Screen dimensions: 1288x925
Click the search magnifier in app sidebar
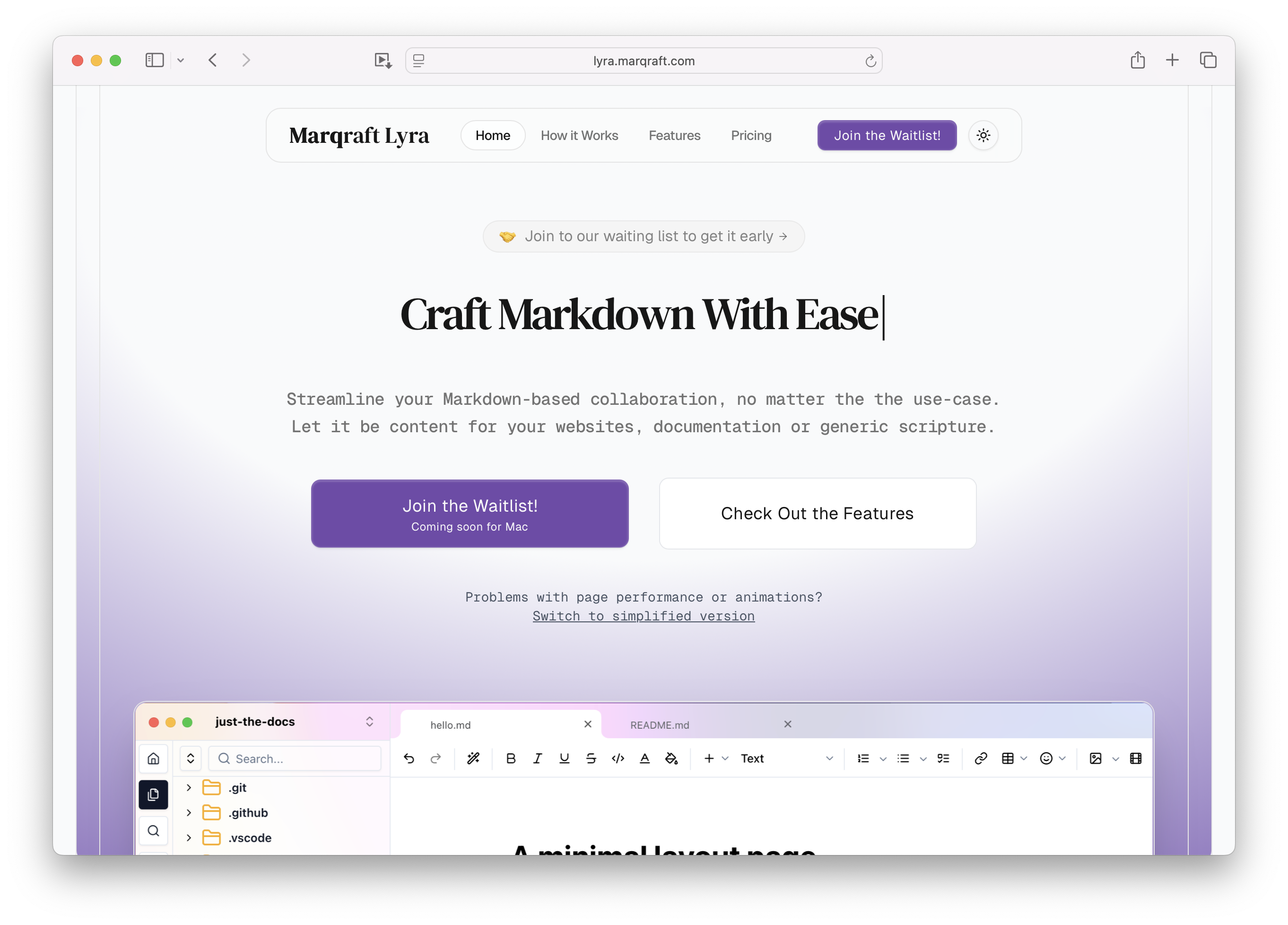tap(153, 831)
